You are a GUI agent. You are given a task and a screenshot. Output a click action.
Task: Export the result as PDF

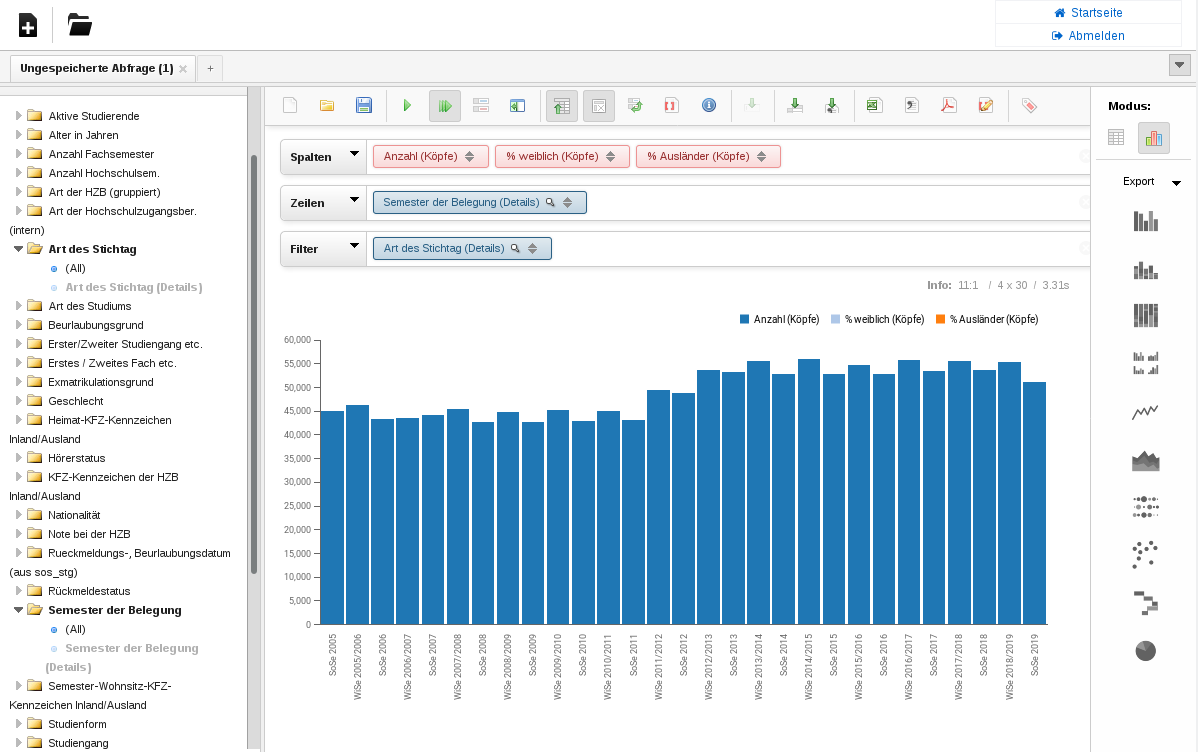tap(948, 106)
